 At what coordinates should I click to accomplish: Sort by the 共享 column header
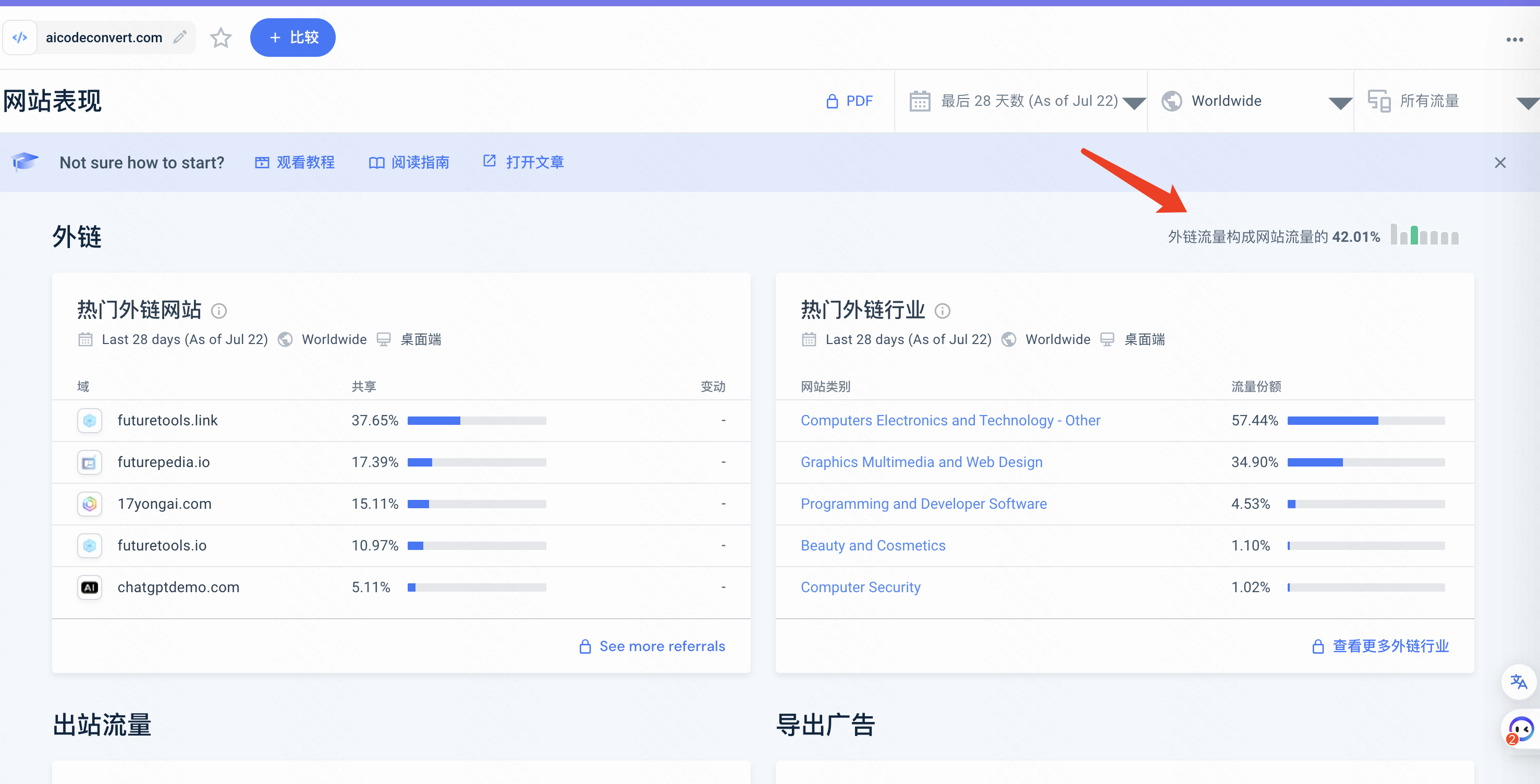tap(363, 387)
